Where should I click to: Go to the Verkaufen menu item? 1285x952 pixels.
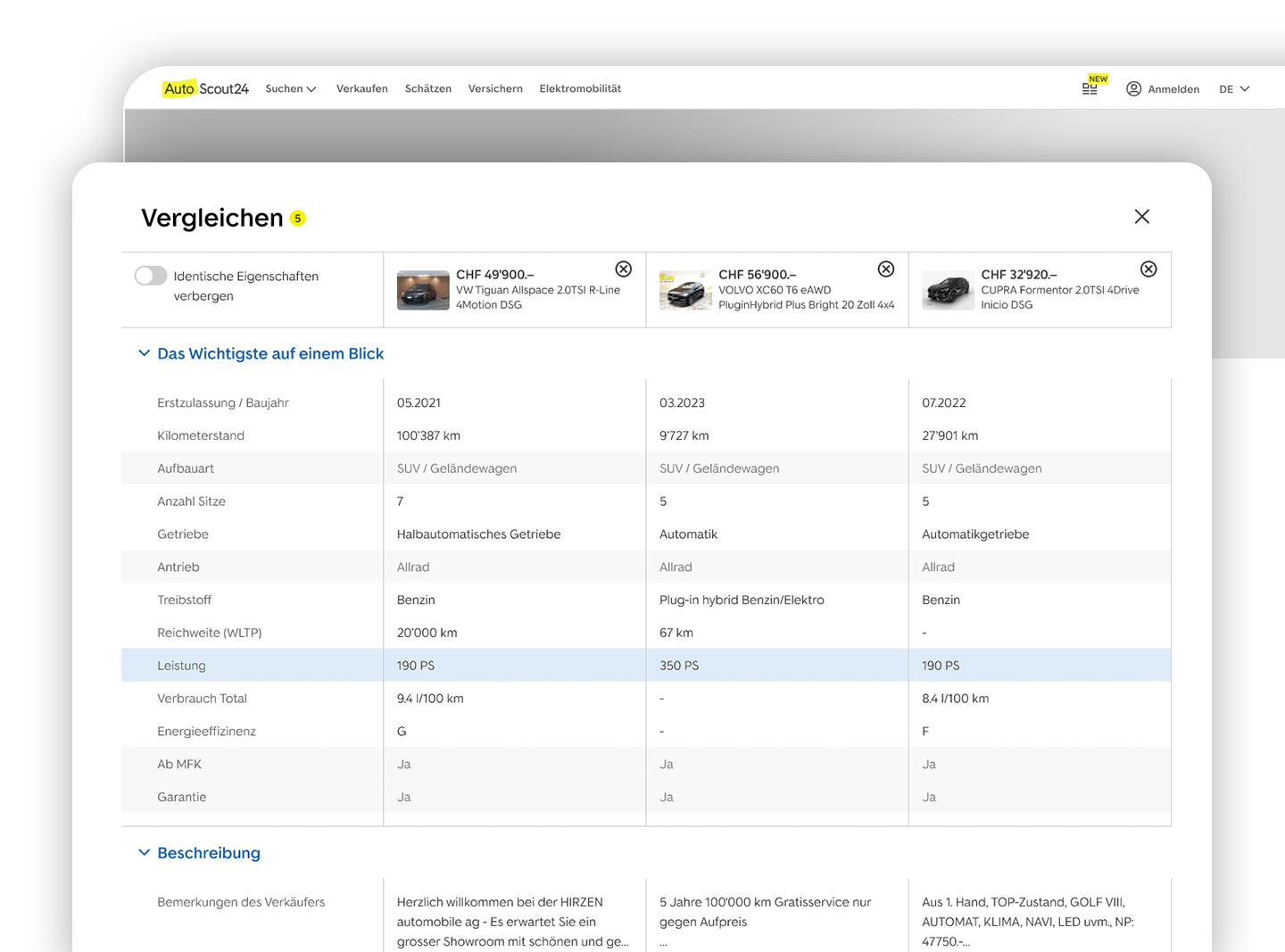[x=361, y=88]
